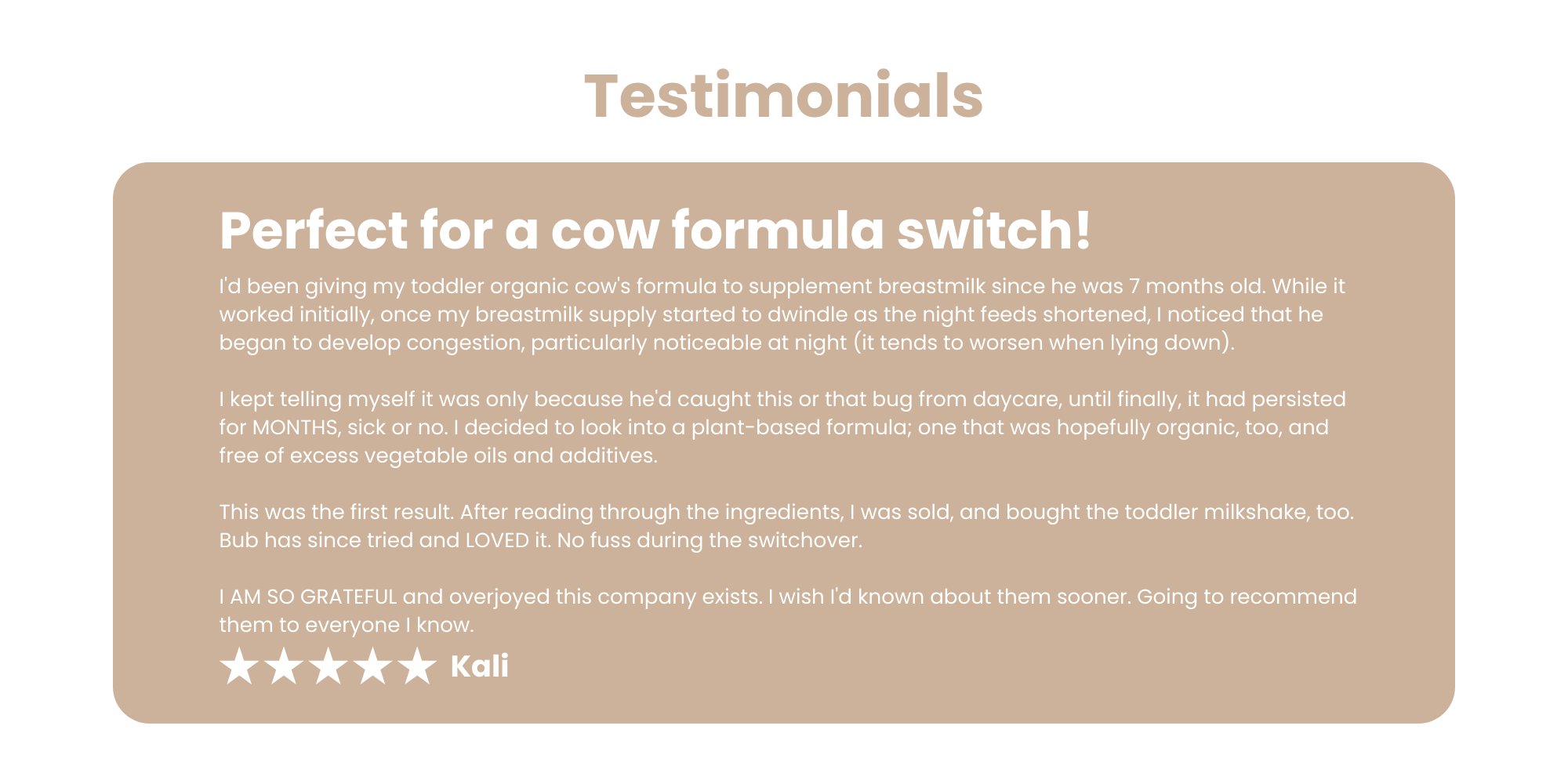This screenshot has height=784, width=1568.
Task: Click the Testimonials page heading
Action: click(x=784, y=96)
